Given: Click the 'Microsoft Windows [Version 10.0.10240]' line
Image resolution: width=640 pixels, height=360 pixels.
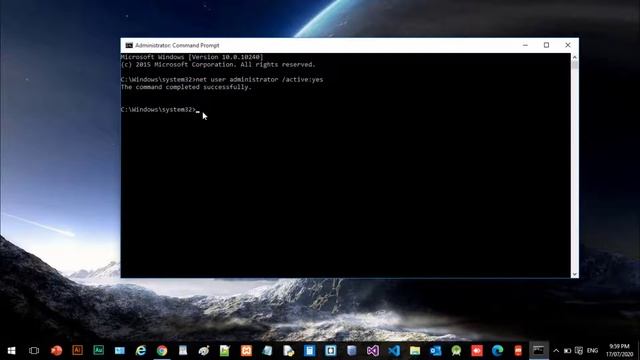Looking at the screenshot, I should (192, 57).
